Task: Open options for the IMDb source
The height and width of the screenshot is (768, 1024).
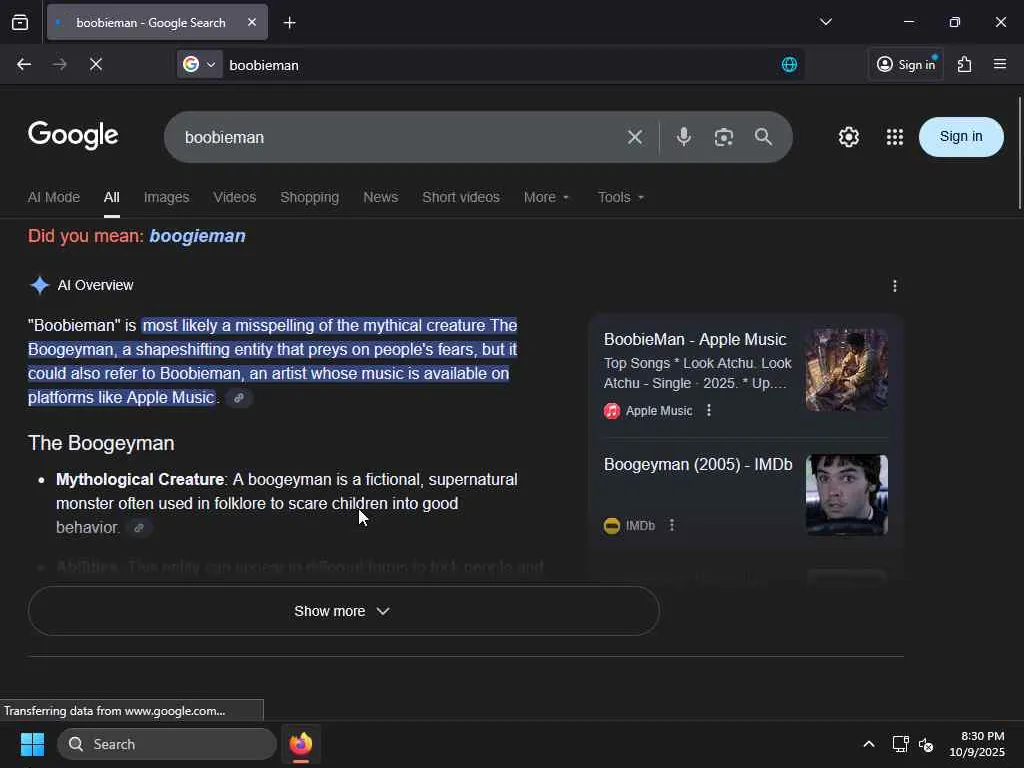Action: coord(671,525)
